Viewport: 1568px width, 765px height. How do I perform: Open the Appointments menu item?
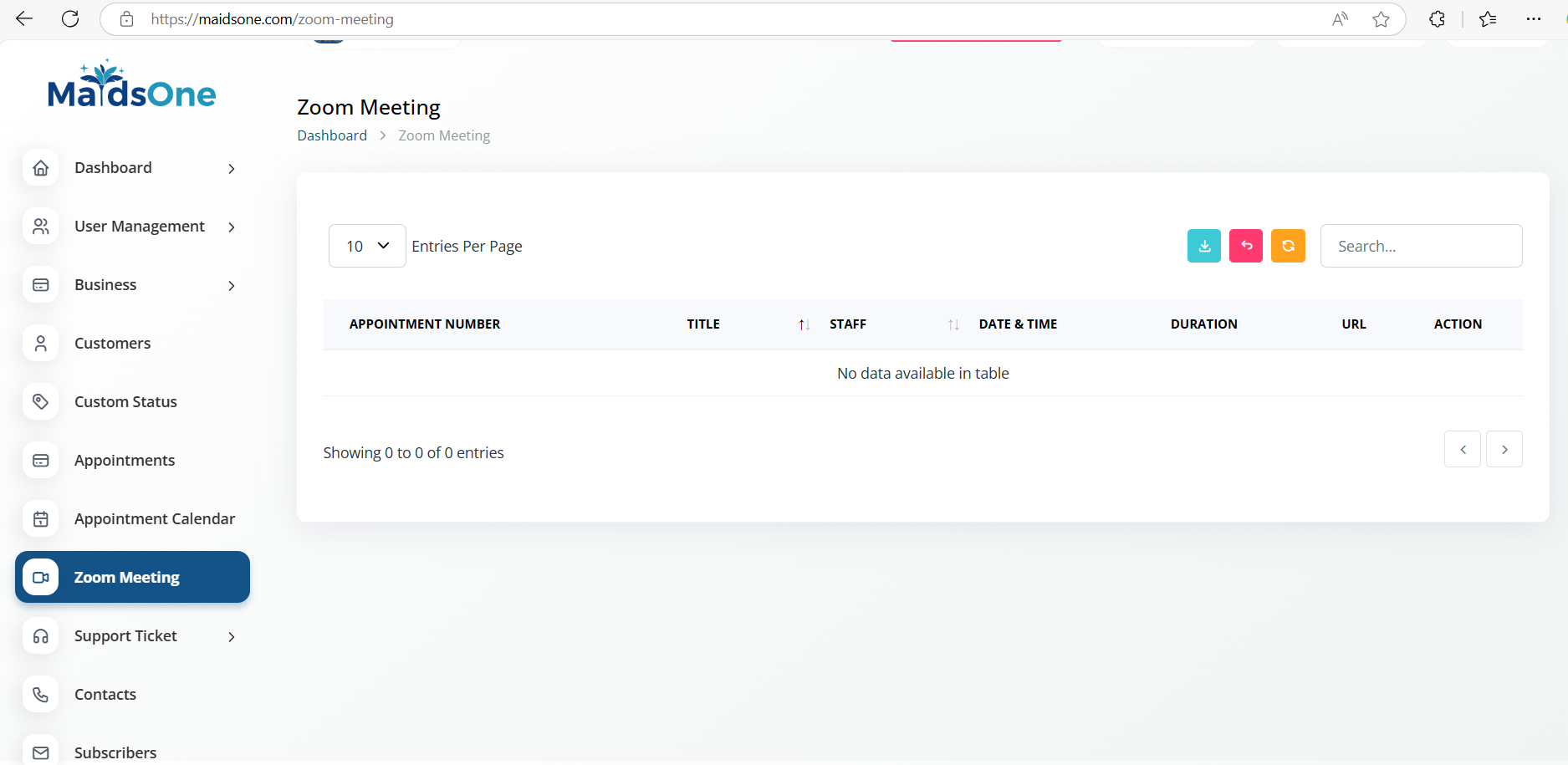(x=125, y=461)
